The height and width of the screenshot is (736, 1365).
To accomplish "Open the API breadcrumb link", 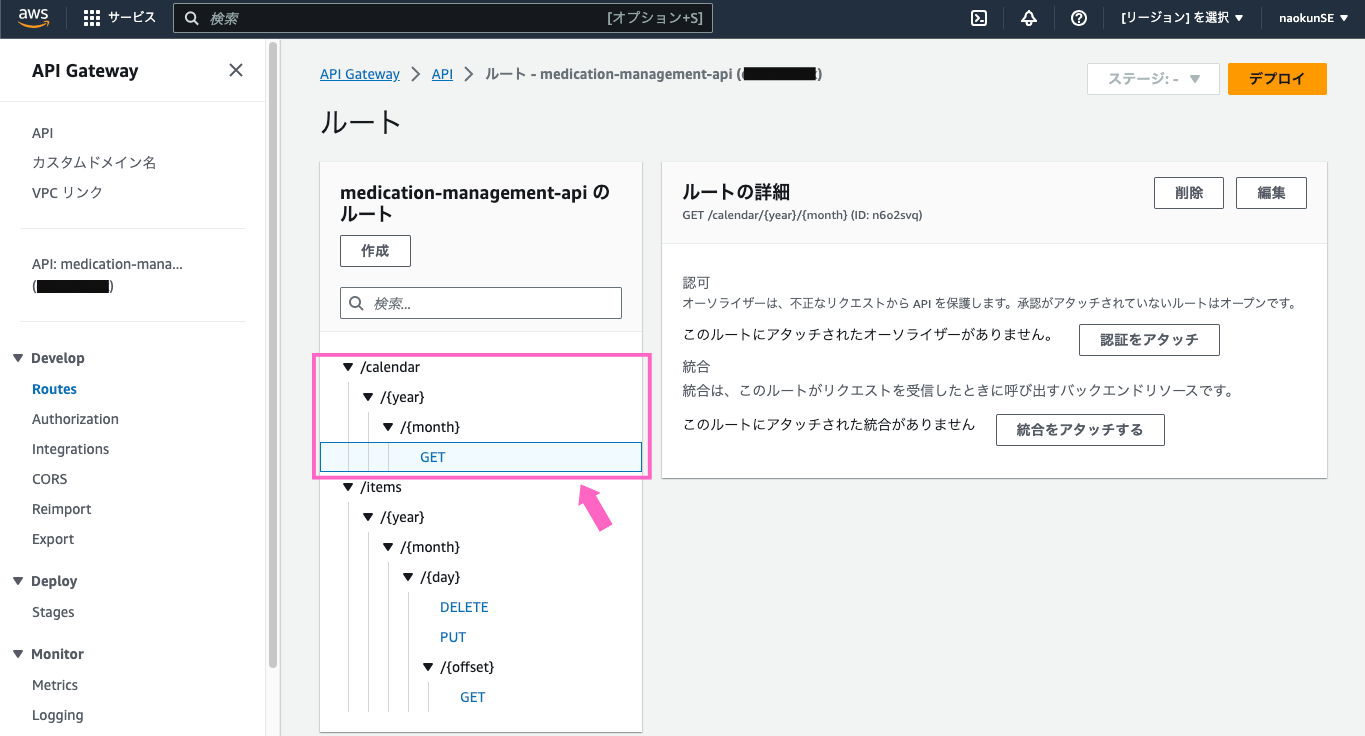I will [442, 74].
